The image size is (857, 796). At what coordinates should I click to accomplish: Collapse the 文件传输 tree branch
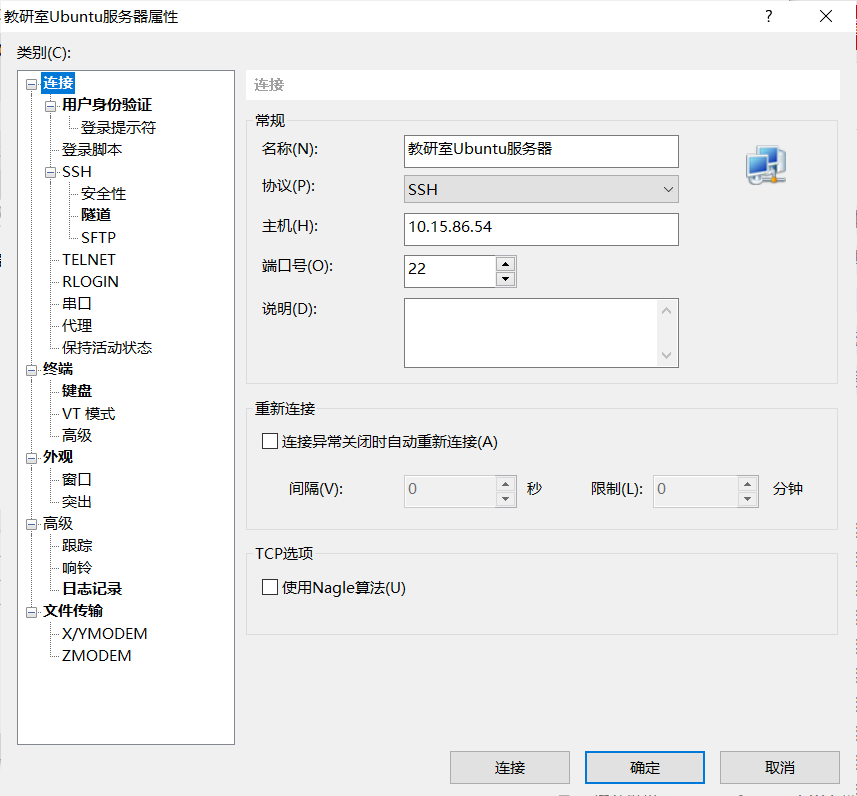[31, 610]
